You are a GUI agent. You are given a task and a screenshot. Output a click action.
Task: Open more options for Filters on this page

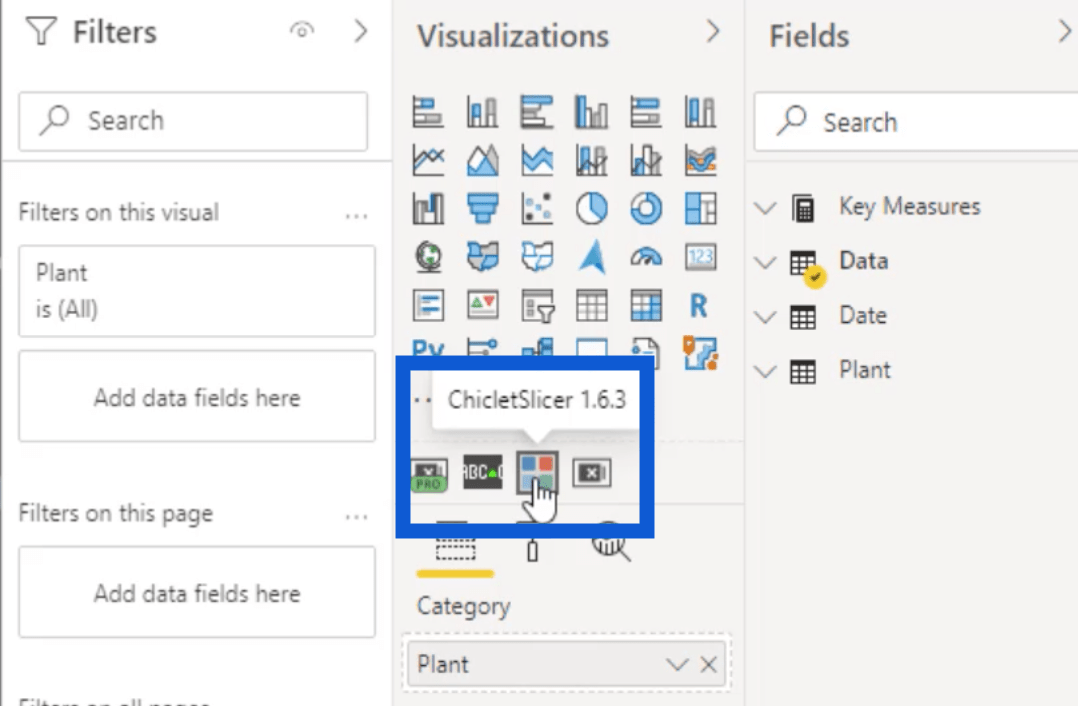point(356,517)
